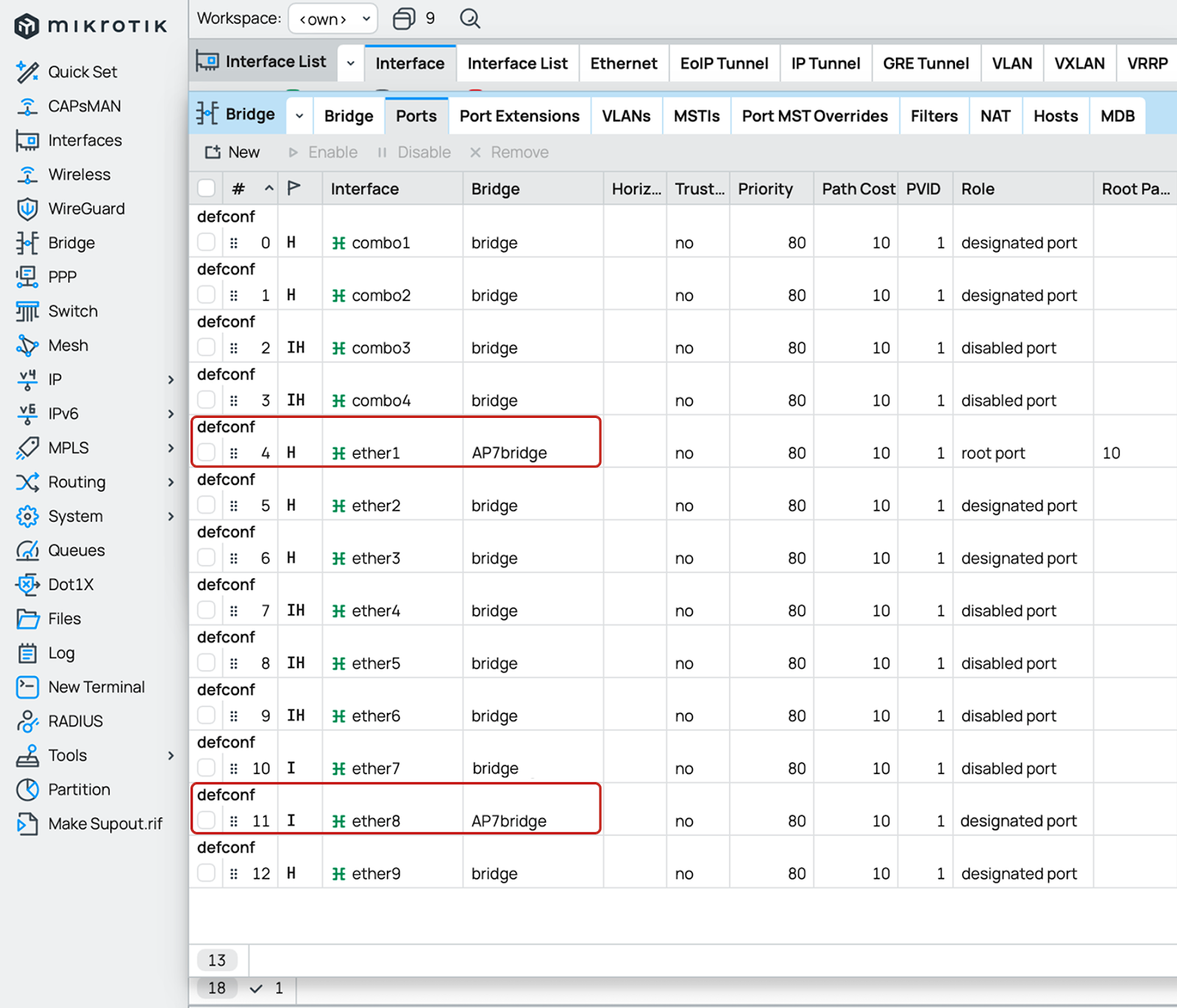The height and width of the screenshot is (1008, 1177).
Task: Switch to the Hosts tab
Action: point(1056,116)
